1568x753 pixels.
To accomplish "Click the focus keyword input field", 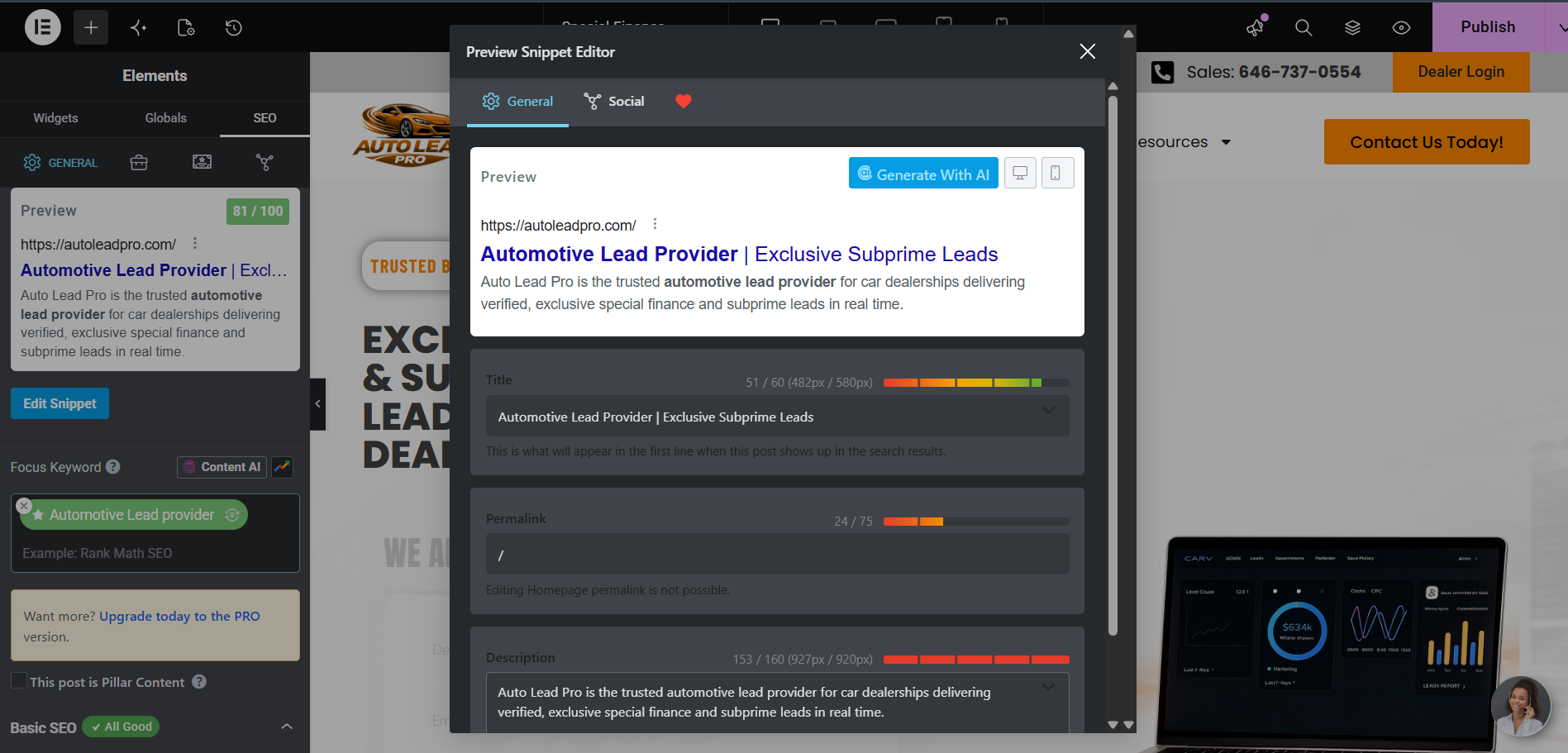I will pyautogui.click(x=155, y=553).
